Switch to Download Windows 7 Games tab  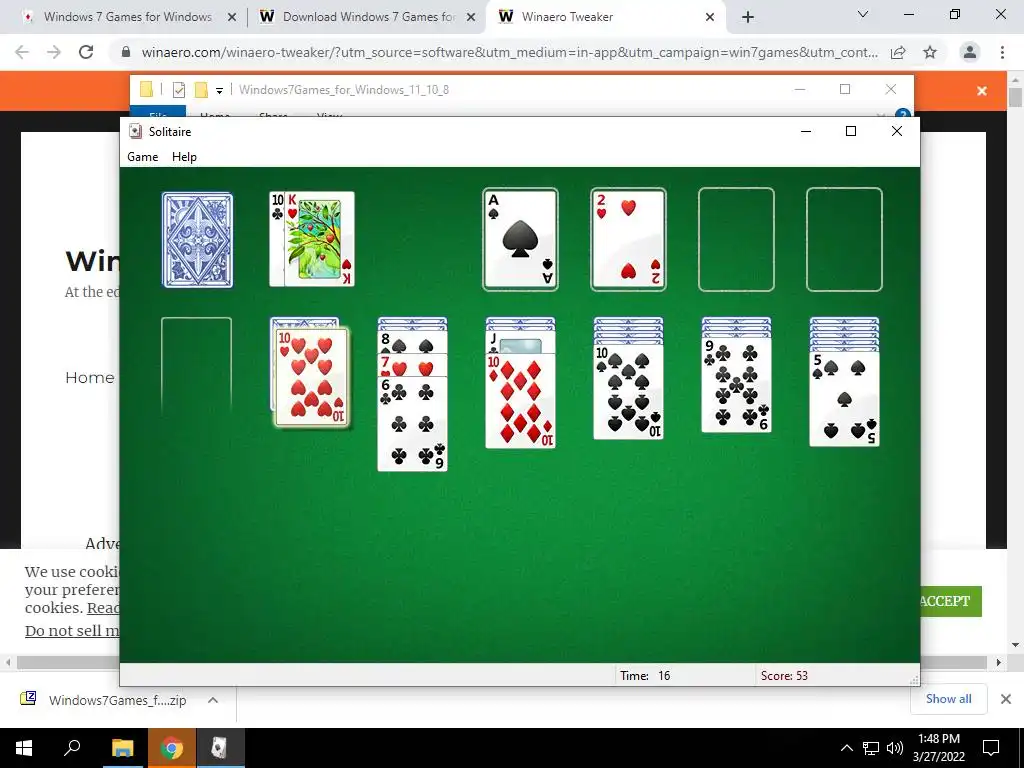(367, 17)
